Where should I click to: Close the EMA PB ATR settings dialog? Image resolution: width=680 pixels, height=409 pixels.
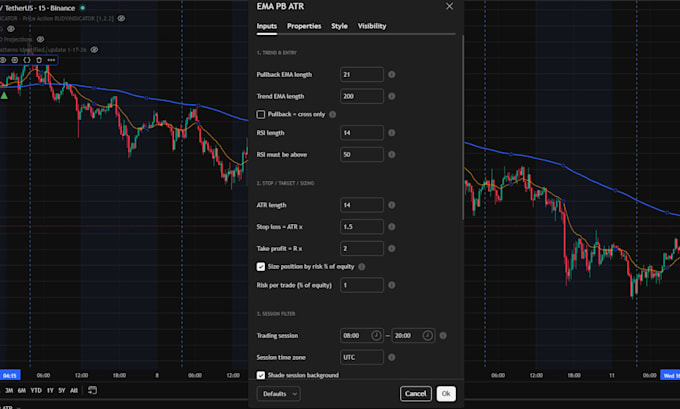(x=449, y=7)
